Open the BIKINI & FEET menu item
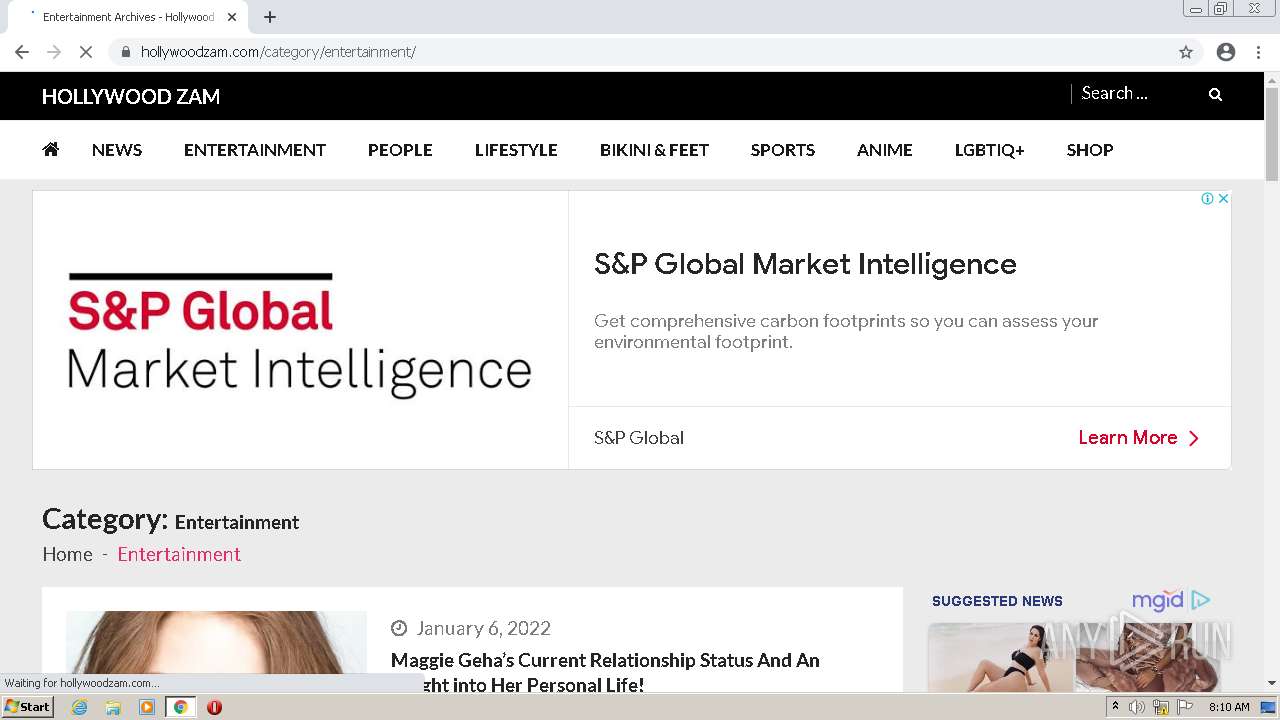 pyautogui.click(x=654, y=149)
